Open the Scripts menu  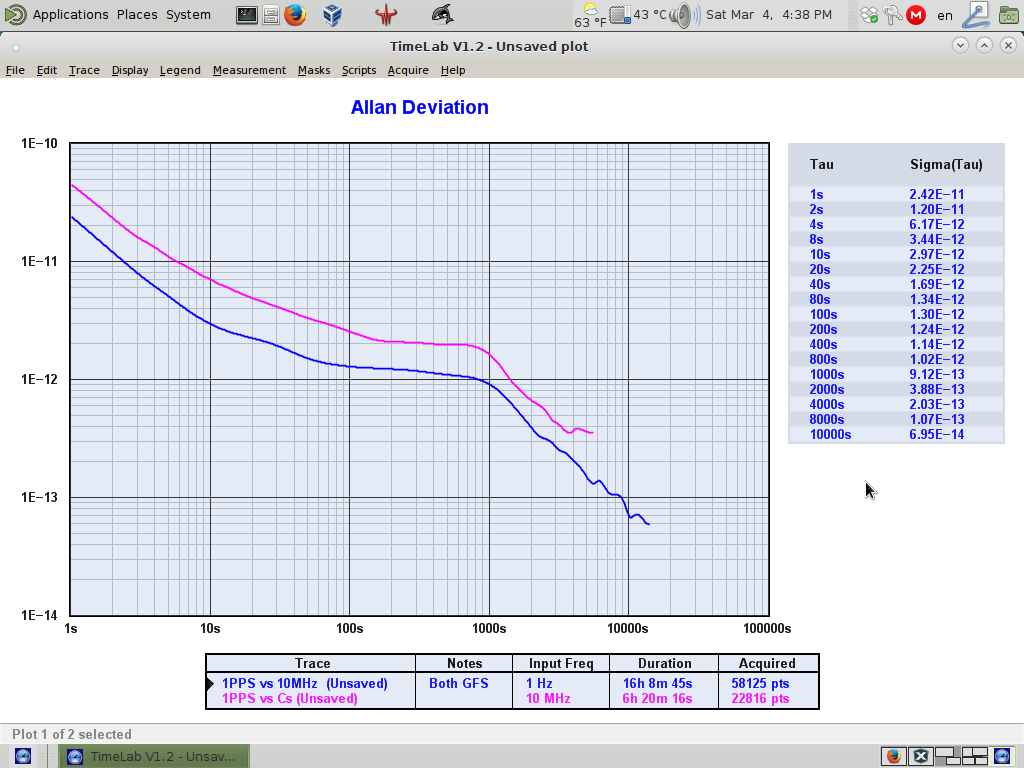359,70
